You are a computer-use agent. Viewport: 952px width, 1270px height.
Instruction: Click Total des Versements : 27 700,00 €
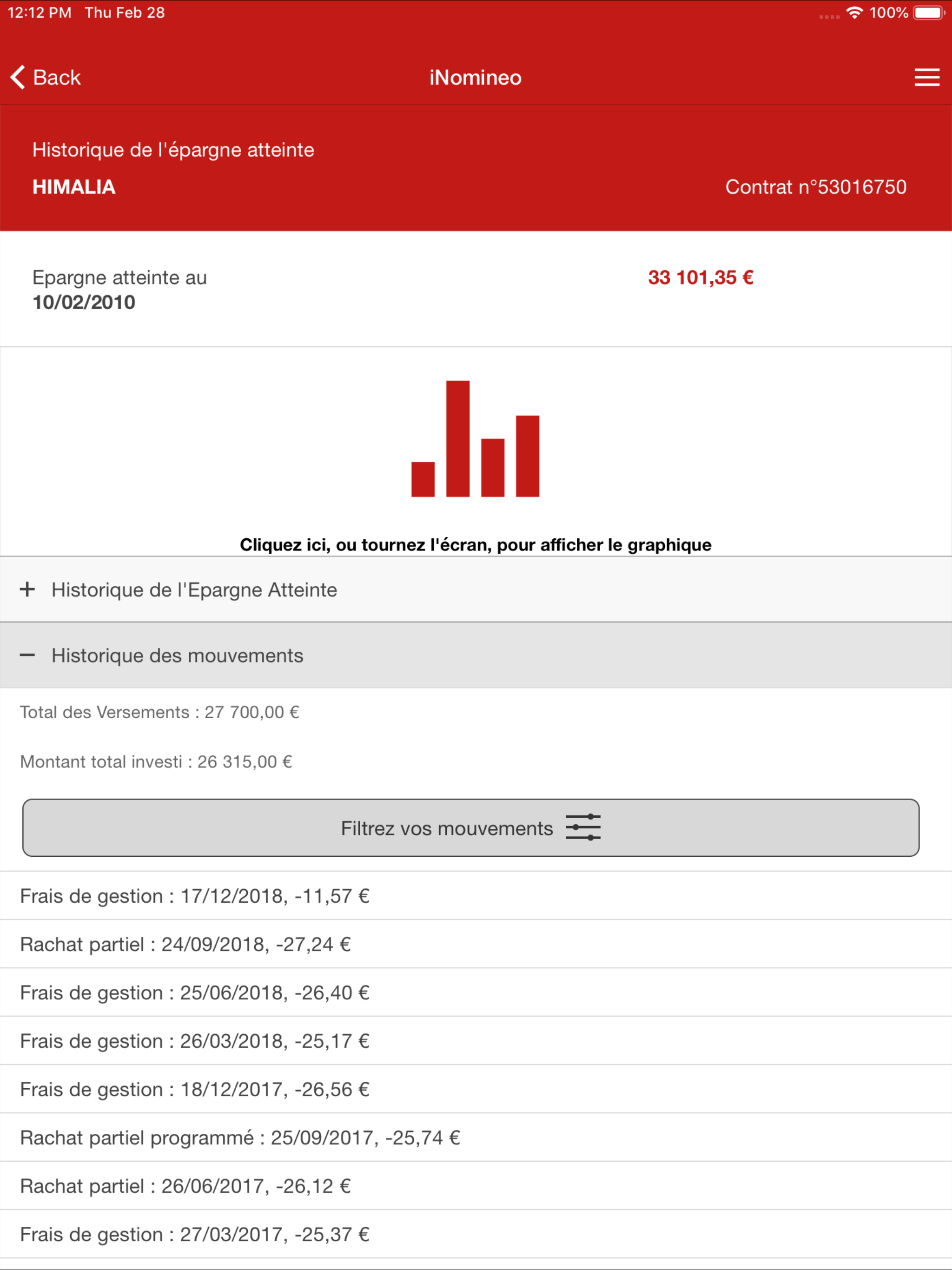tap(159, 713)
